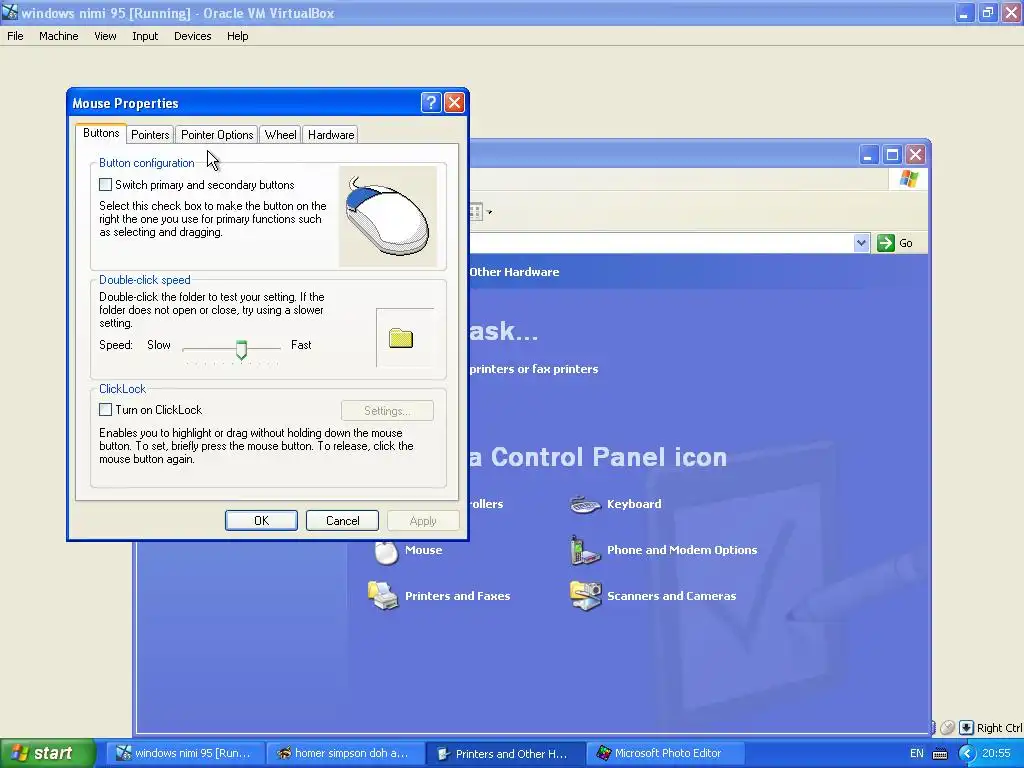Click the Mouse Properties help question icon
1024x768 pixels.
click(431, 103)
